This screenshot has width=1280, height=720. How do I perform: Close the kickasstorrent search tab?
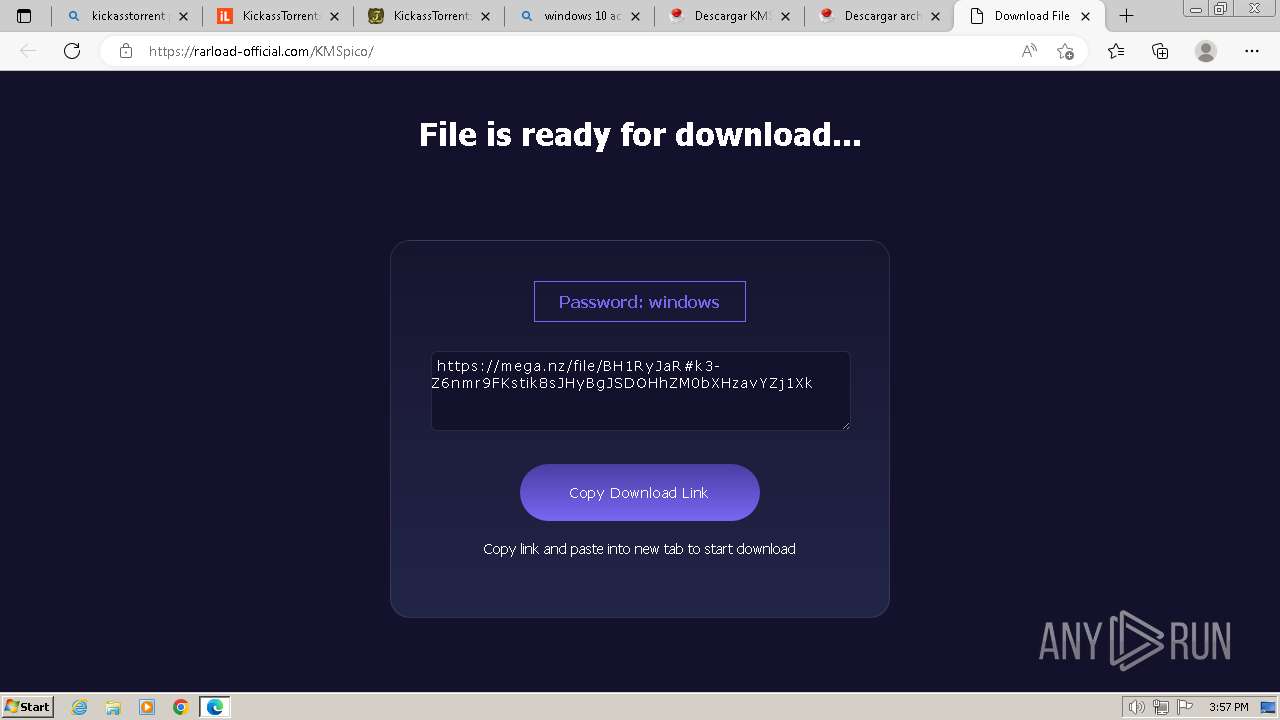point(183,16)
